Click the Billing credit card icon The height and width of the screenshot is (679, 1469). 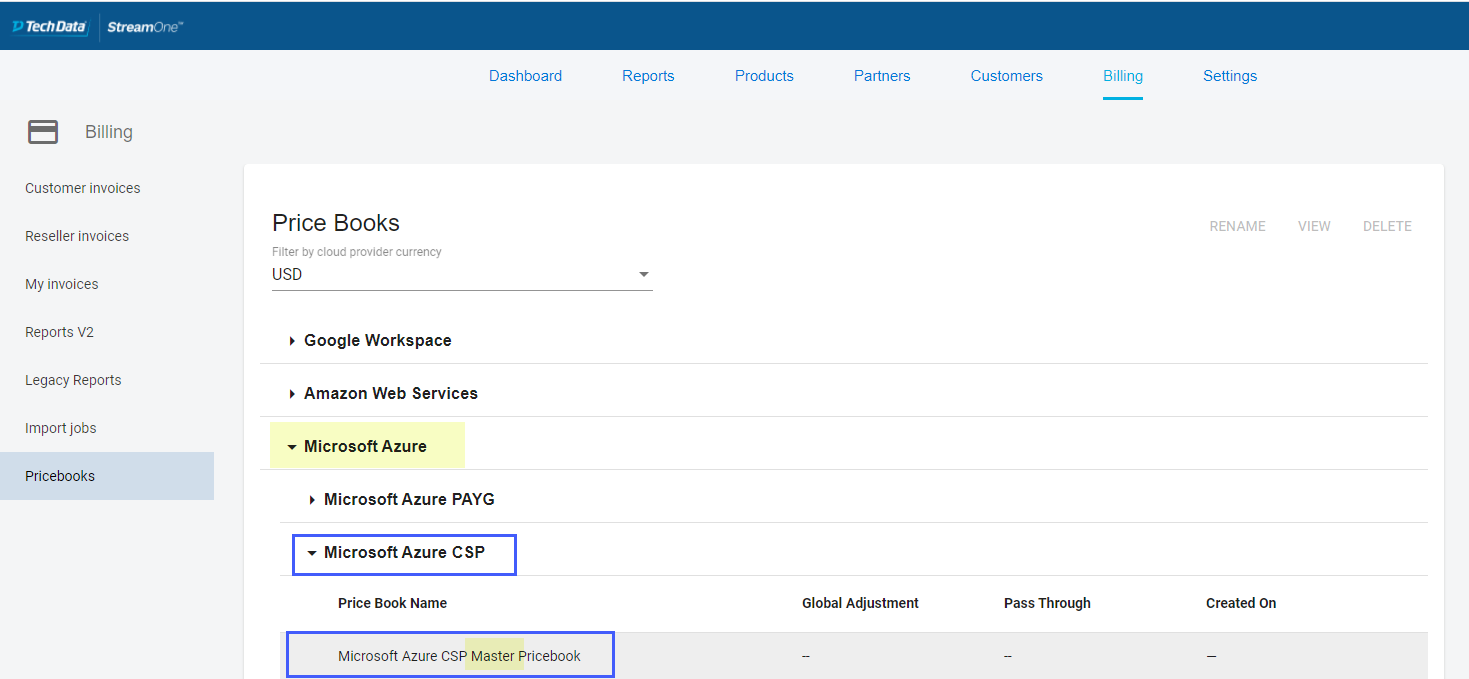coord(43,132)
